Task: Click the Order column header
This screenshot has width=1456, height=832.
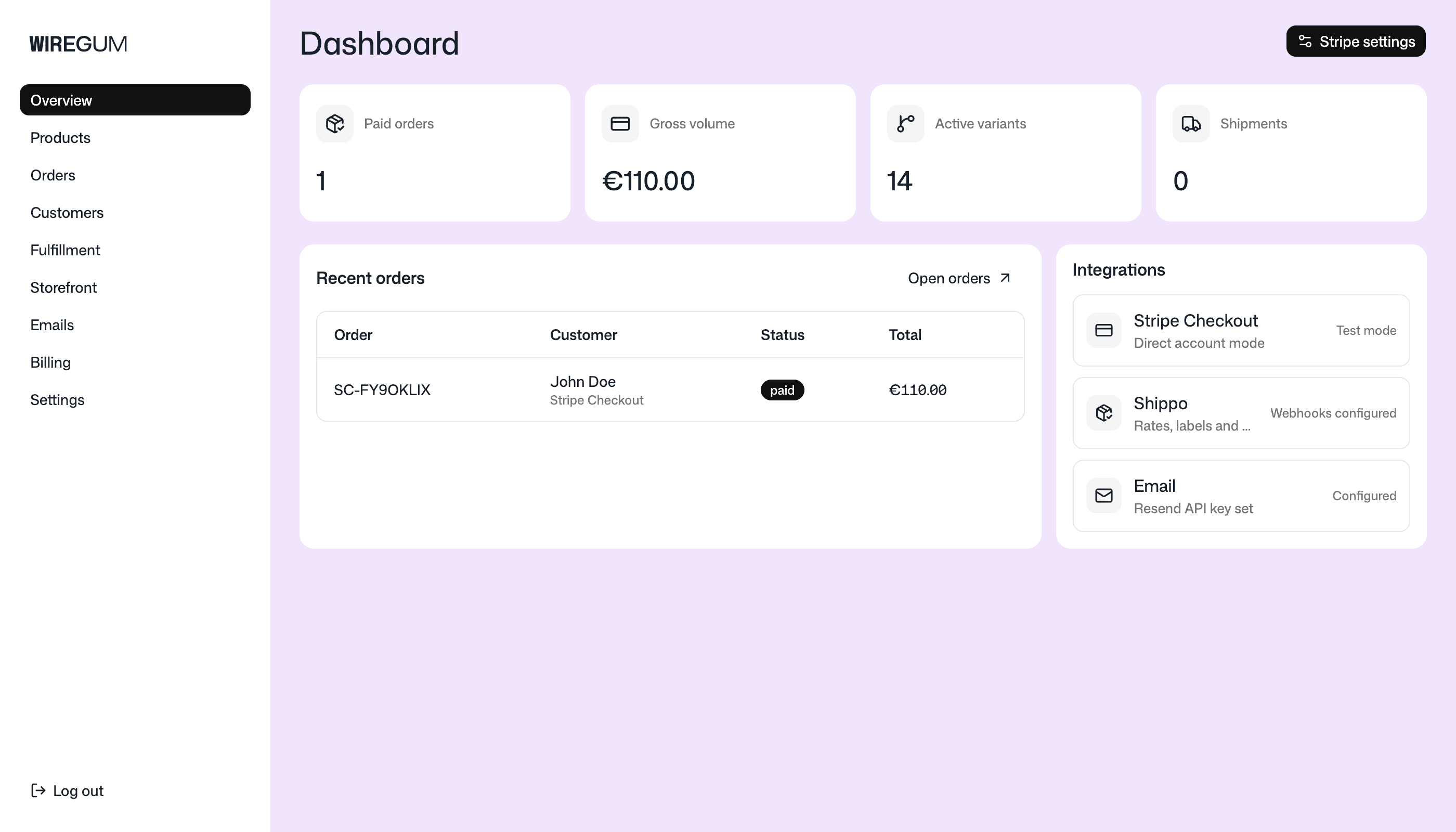Action: click(x=353, y=335)
